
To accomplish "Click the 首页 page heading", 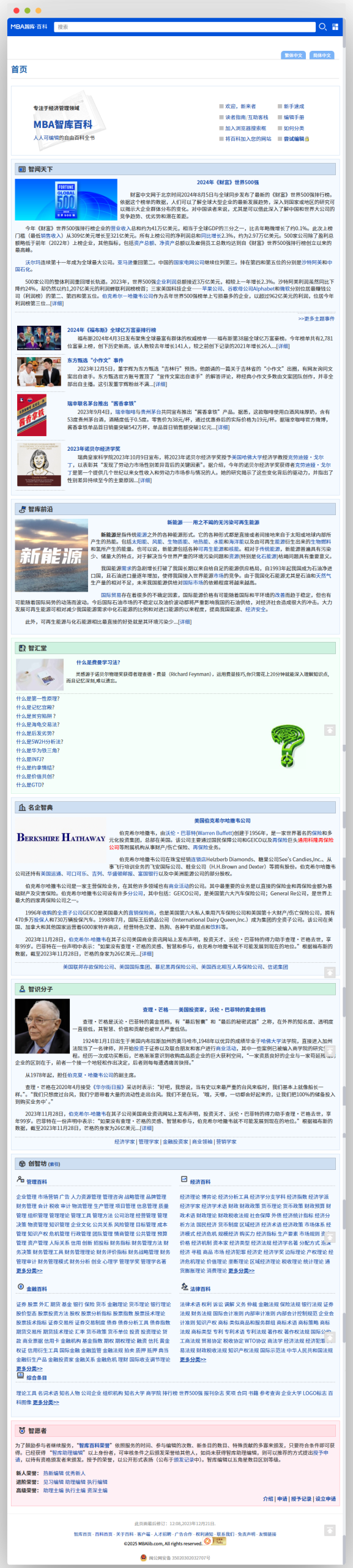I will (x=19, y=69).
